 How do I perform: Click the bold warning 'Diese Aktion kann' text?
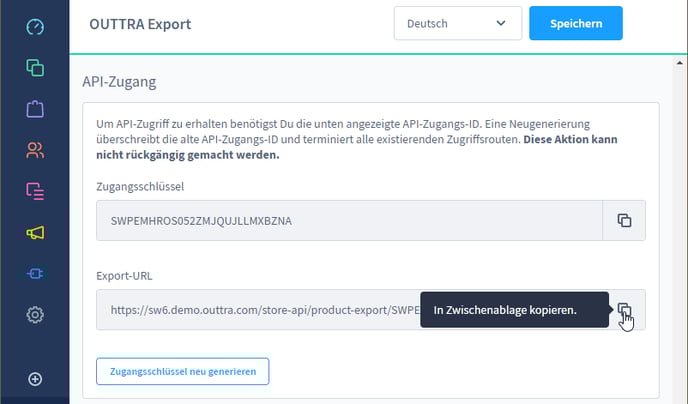pos(570,139)
